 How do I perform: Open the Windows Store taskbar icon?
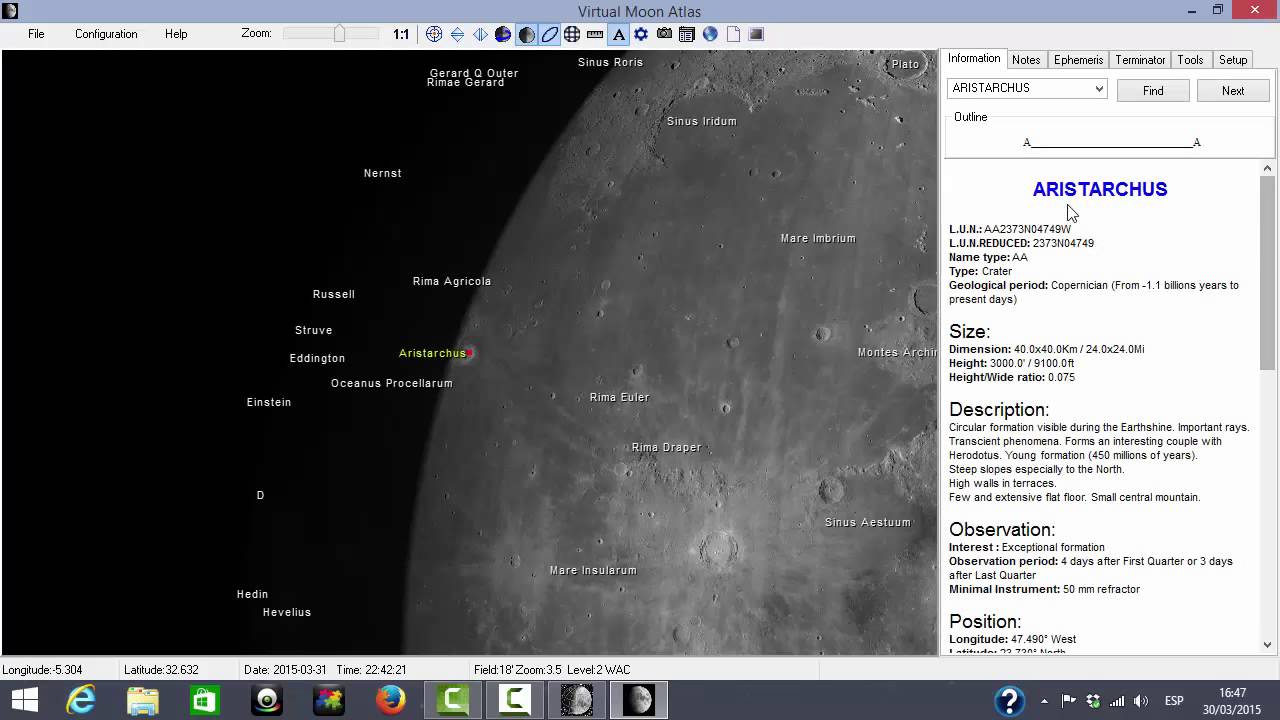[205, 700]
